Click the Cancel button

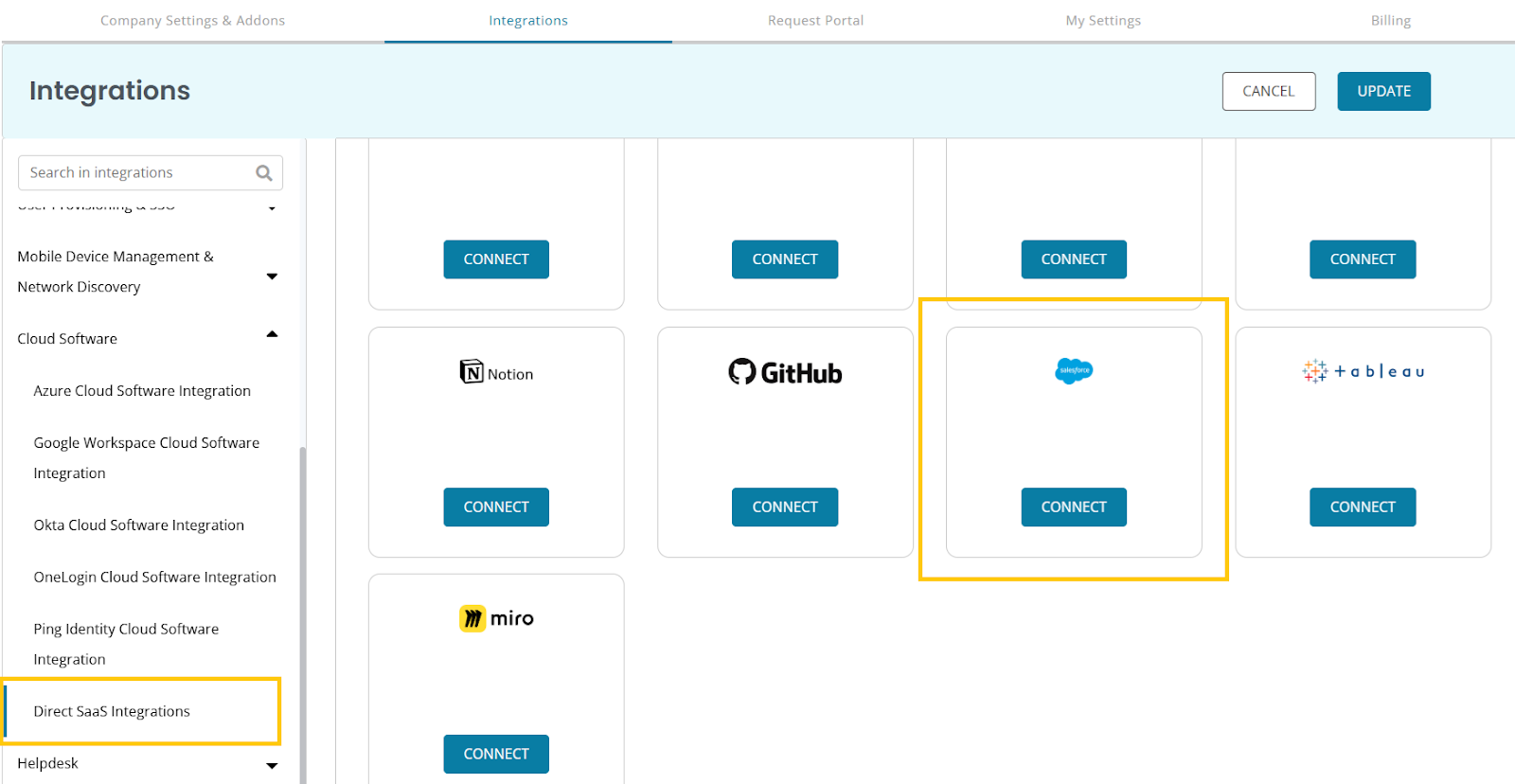(x=1268, y=92)
